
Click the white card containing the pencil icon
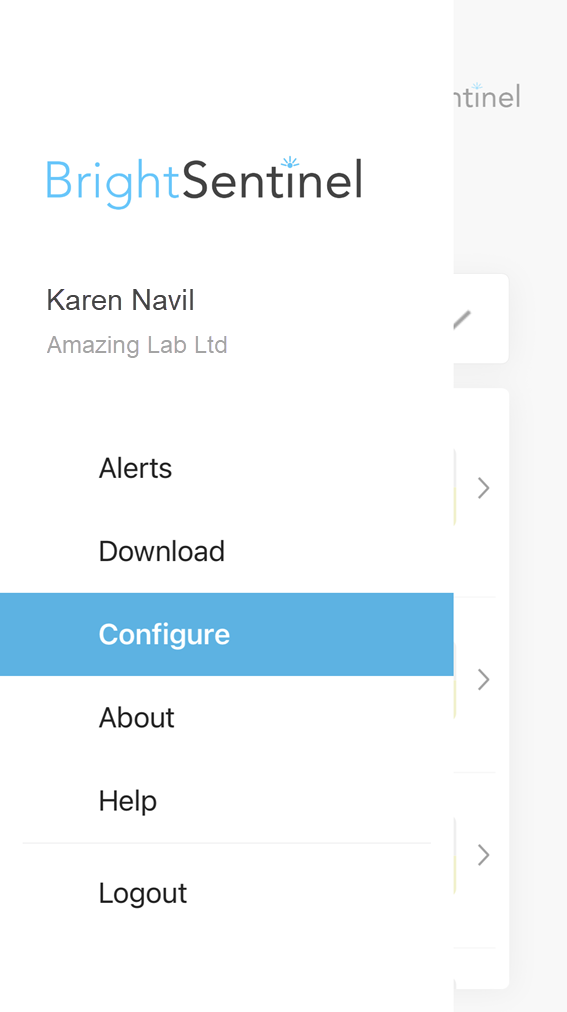(x=481, y=318)
